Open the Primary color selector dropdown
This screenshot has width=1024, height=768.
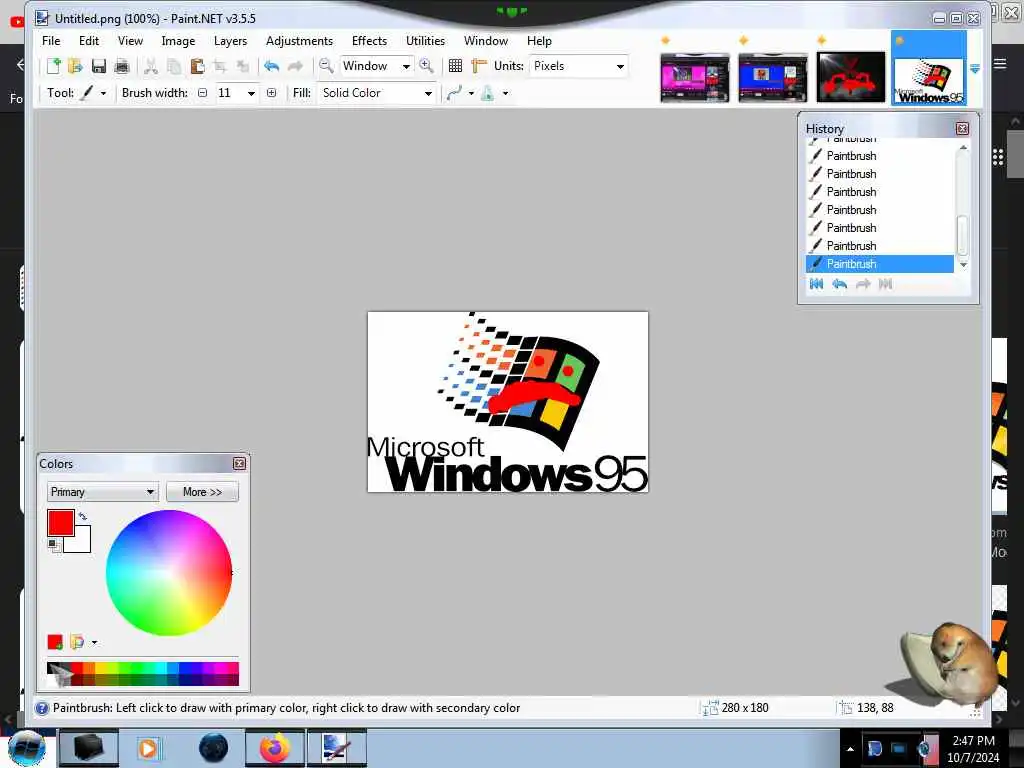(103, 492)
